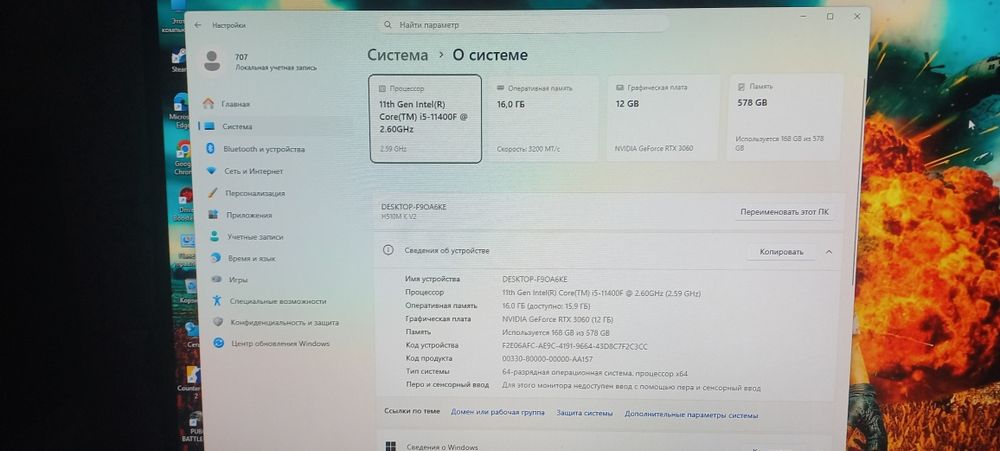Click the Найти параметр search field
This screenshot has width=1000, height=451.
tap(524, 25)
